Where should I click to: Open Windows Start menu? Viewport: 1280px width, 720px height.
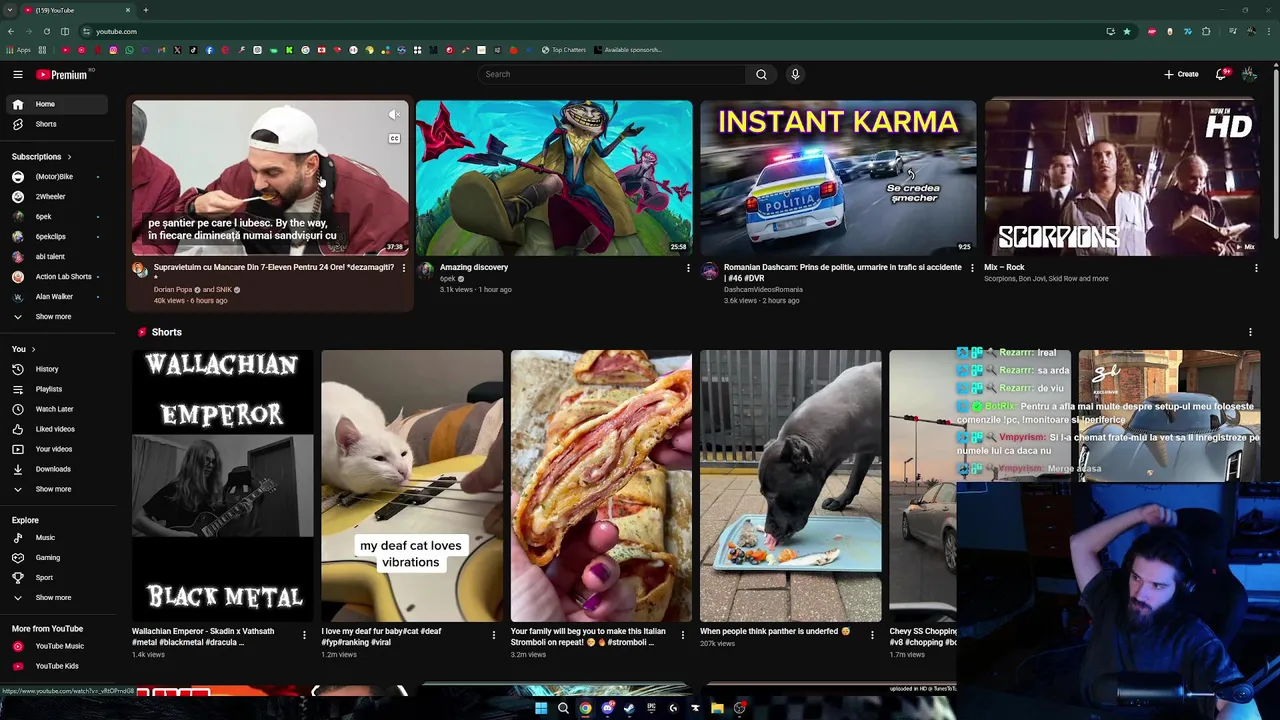(x=541, y=708)
